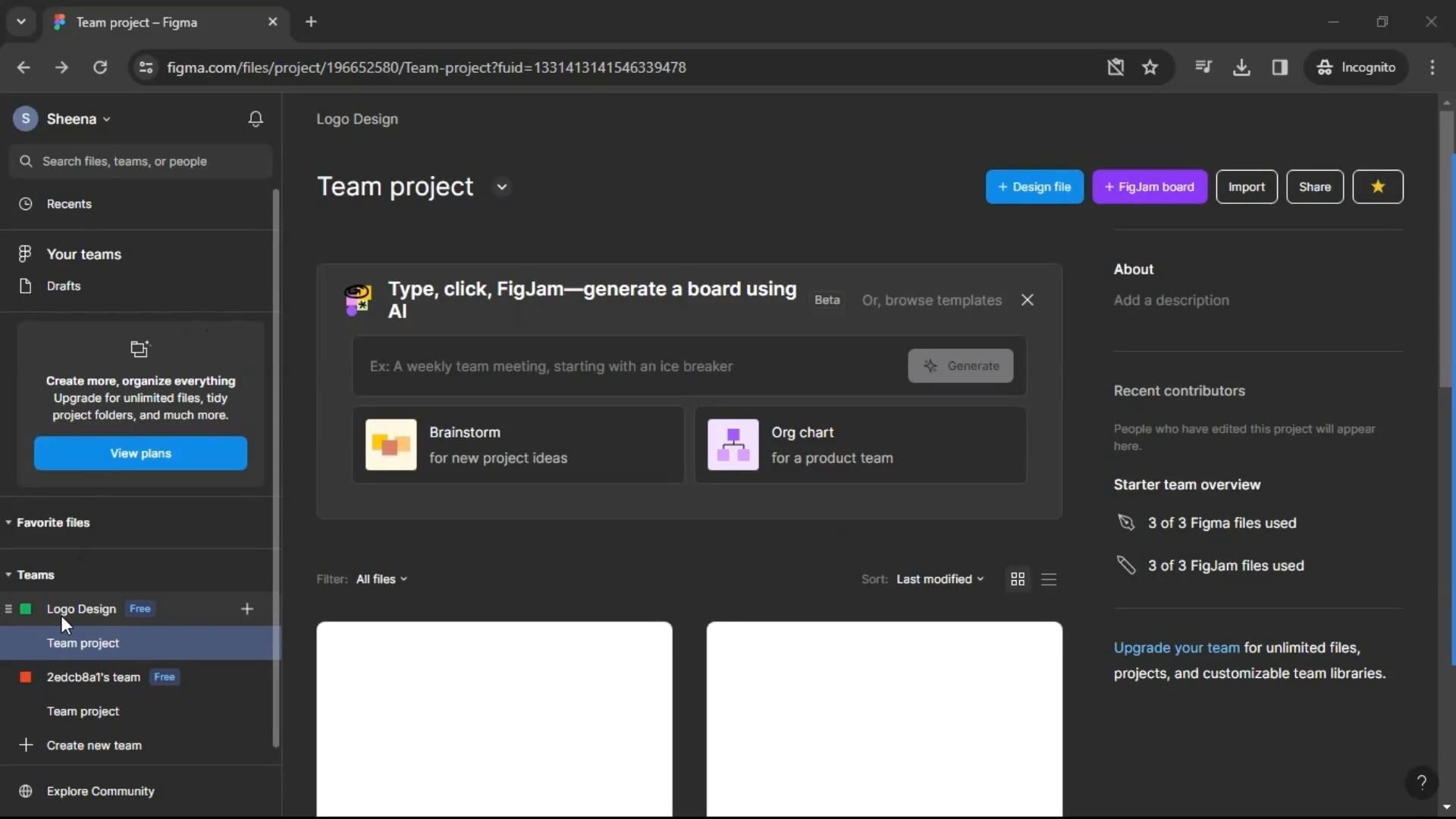
Task: Collapse the Teams section
Action: point(8,575)
